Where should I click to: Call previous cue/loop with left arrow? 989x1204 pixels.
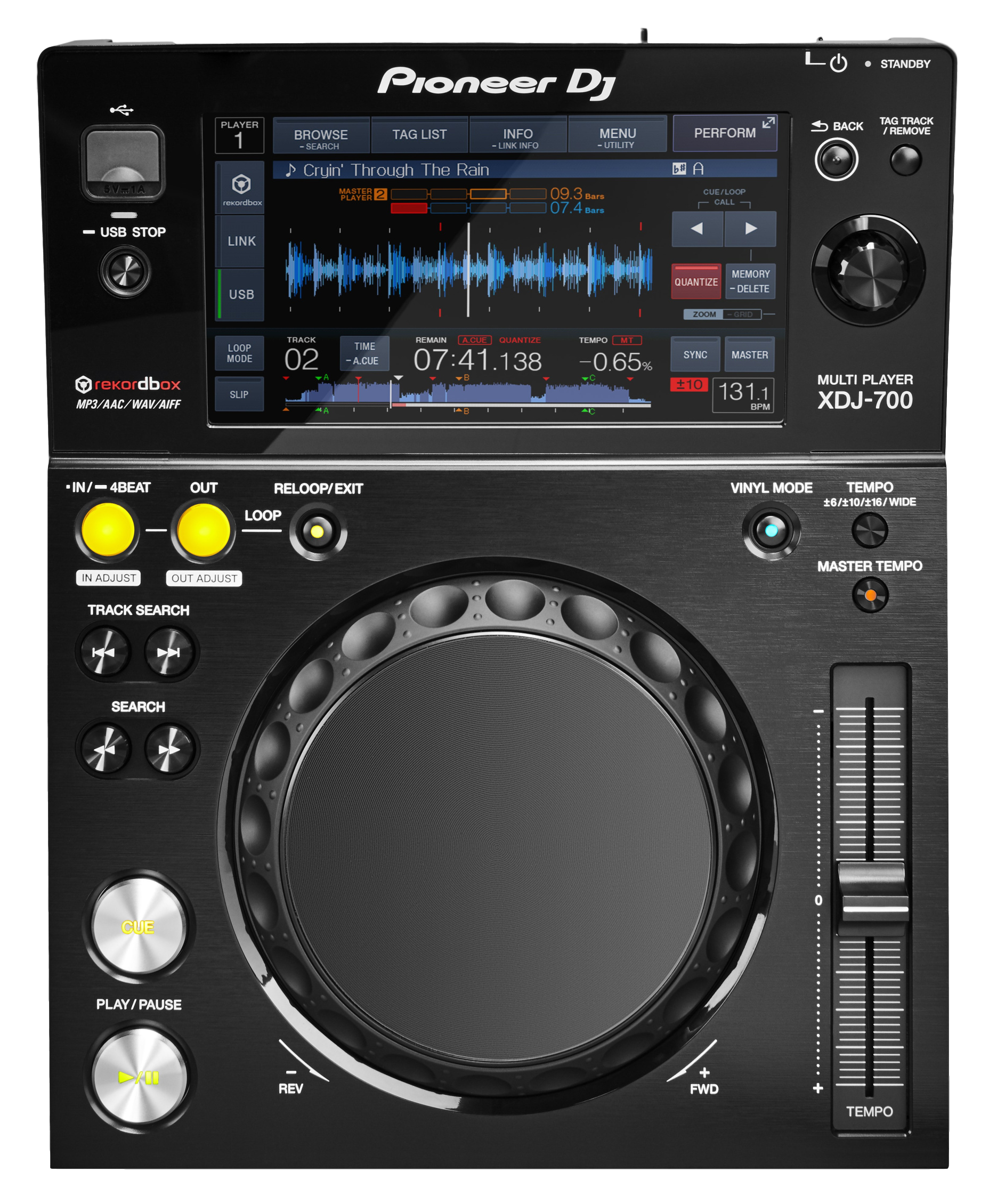pos(697,229)
